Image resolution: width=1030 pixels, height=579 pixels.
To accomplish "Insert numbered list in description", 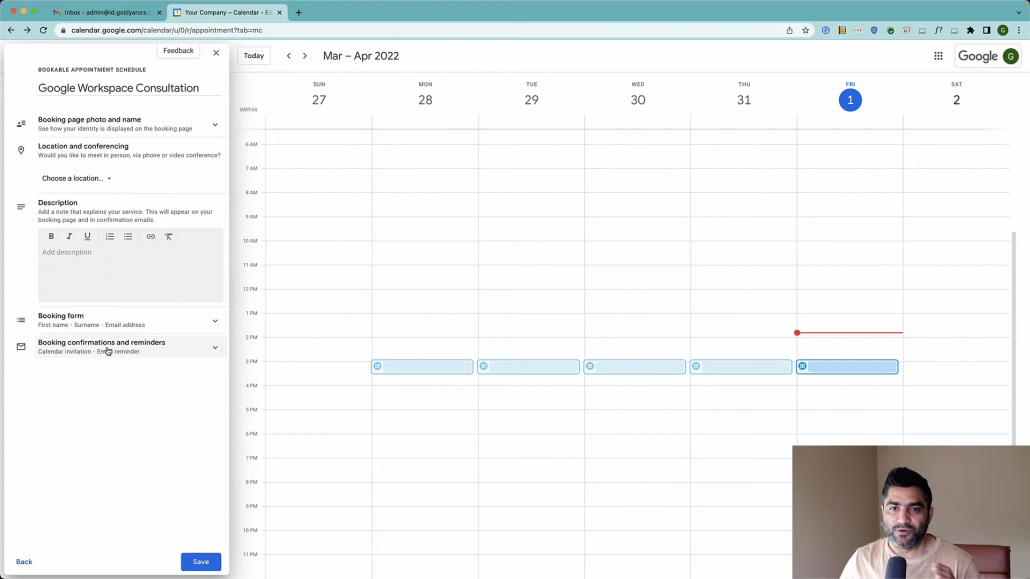I will pyautogui.click(x=110, y=237).
